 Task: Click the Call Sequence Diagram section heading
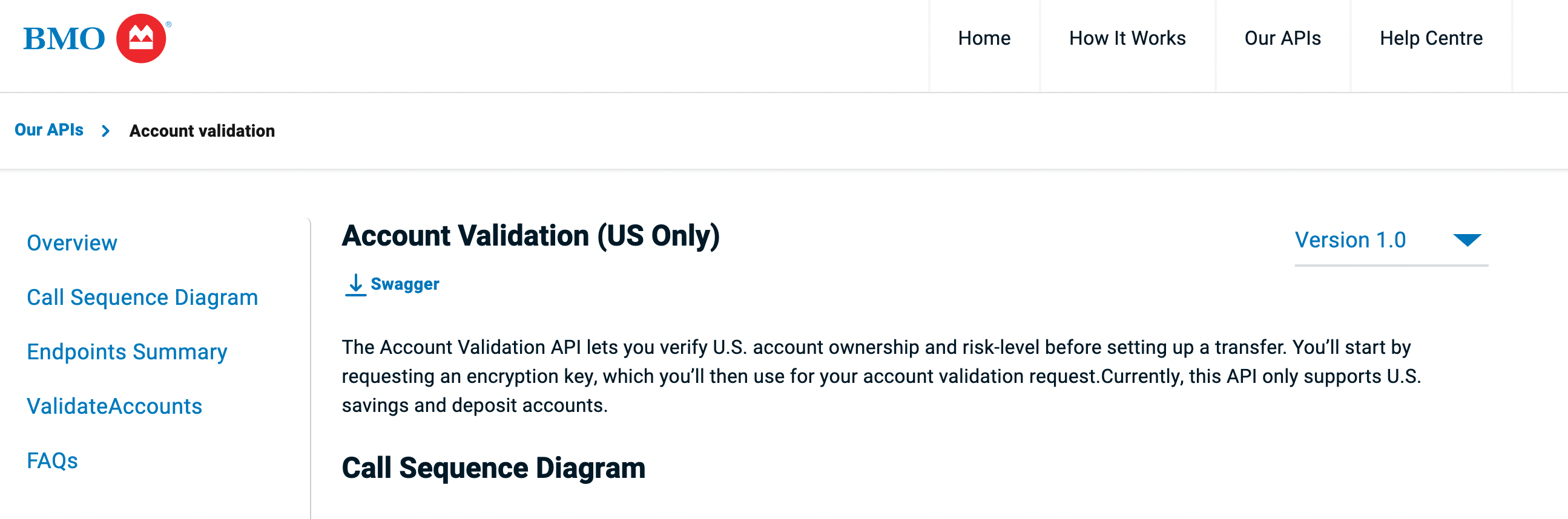pos(493,468)
